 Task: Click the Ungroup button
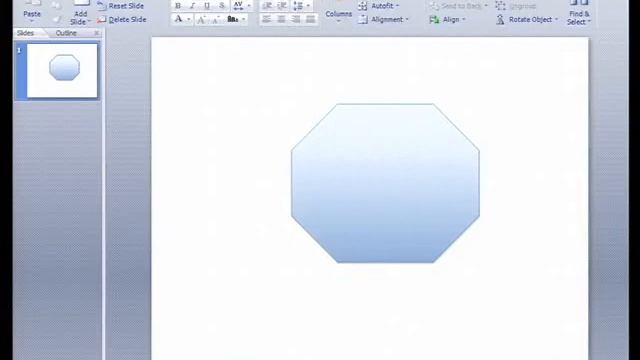516,6
